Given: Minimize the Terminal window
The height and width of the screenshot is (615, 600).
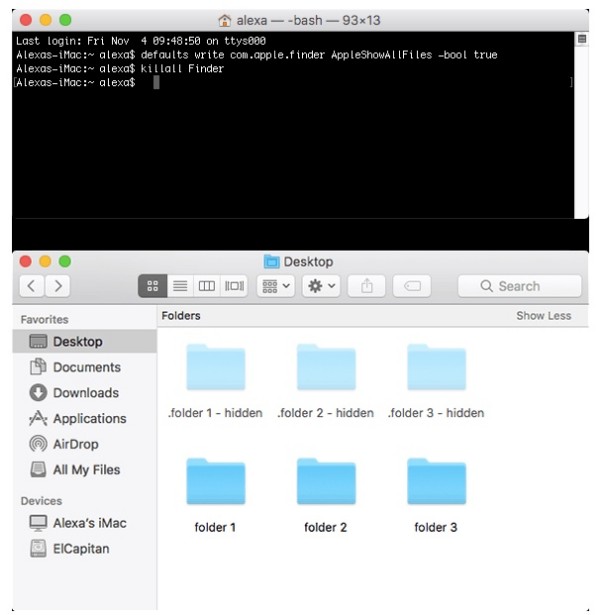Looking at the screenshot, I should [45, 20].
